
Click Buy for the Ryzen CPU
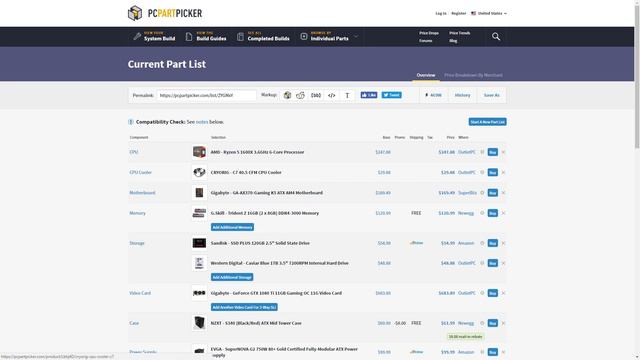(x=493, y=152)
